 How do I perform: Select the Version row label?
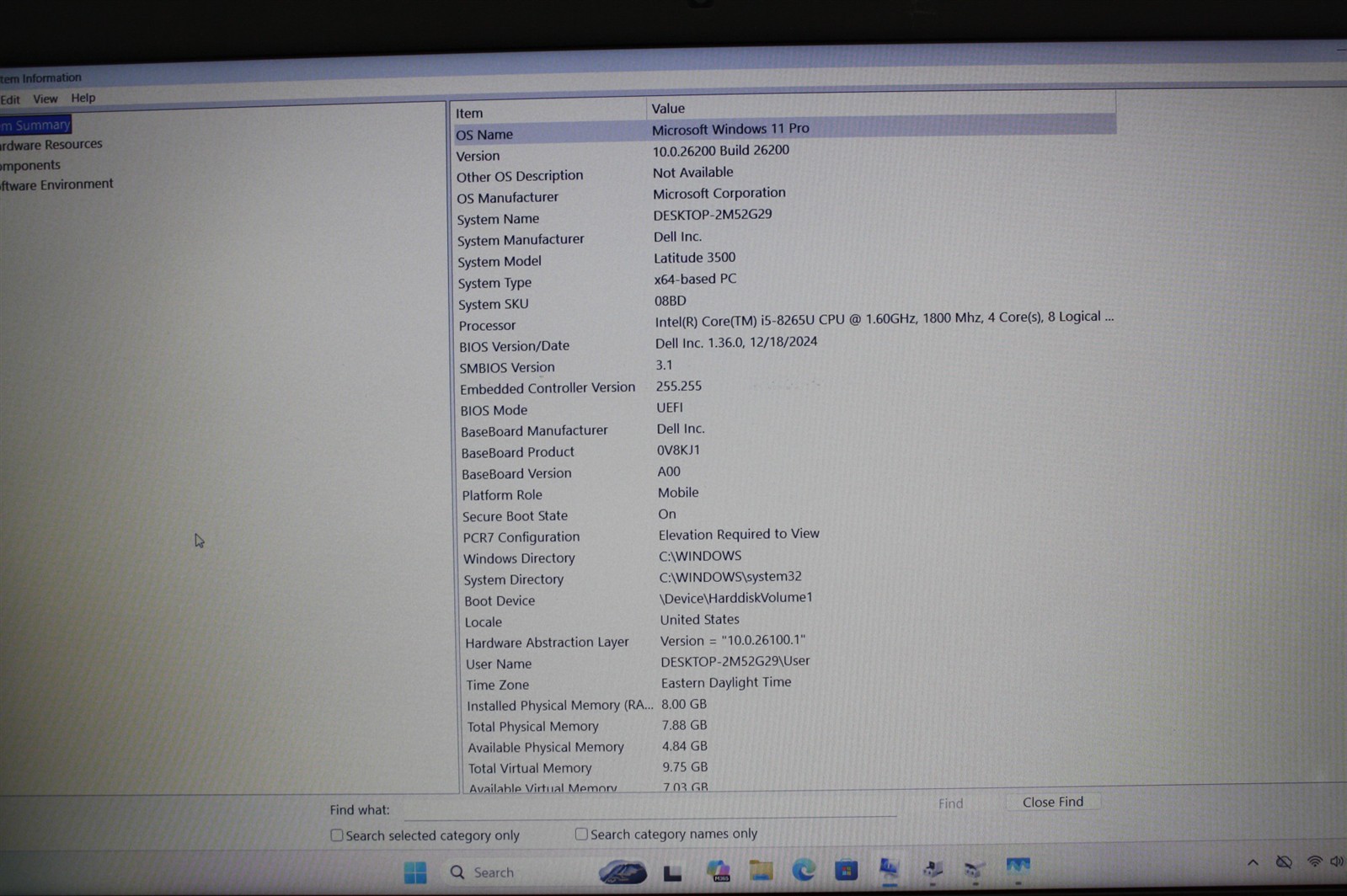(478, 156)
